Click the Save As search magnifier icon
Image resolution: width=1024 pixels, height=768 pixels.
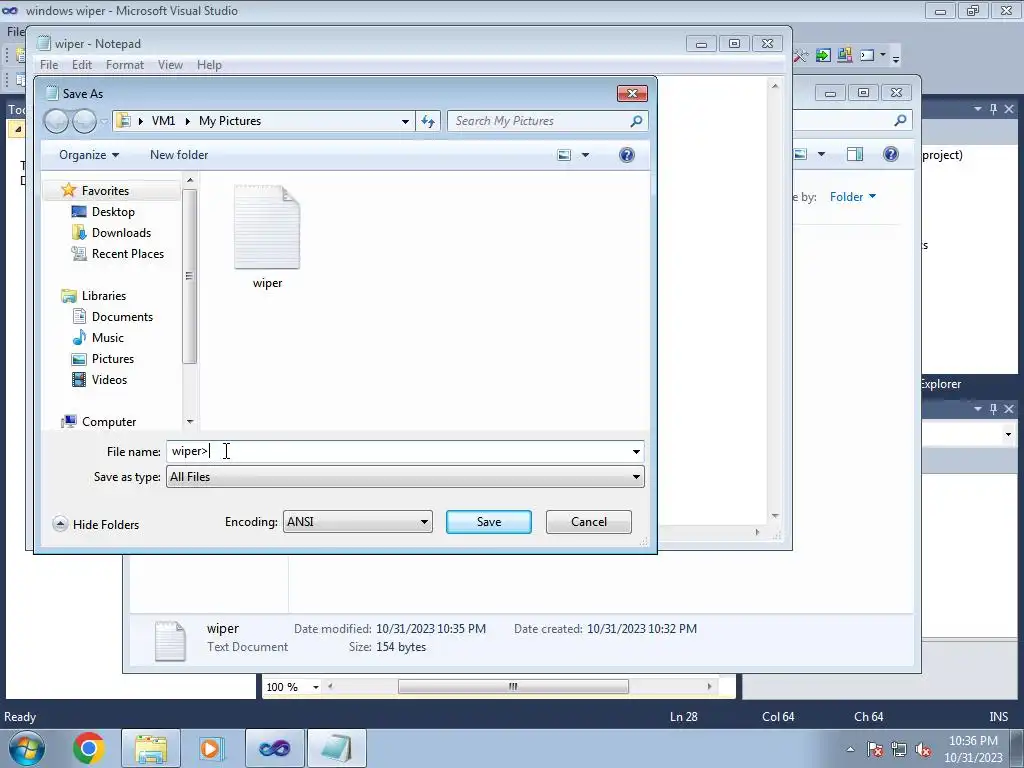[x=636, y=121]
